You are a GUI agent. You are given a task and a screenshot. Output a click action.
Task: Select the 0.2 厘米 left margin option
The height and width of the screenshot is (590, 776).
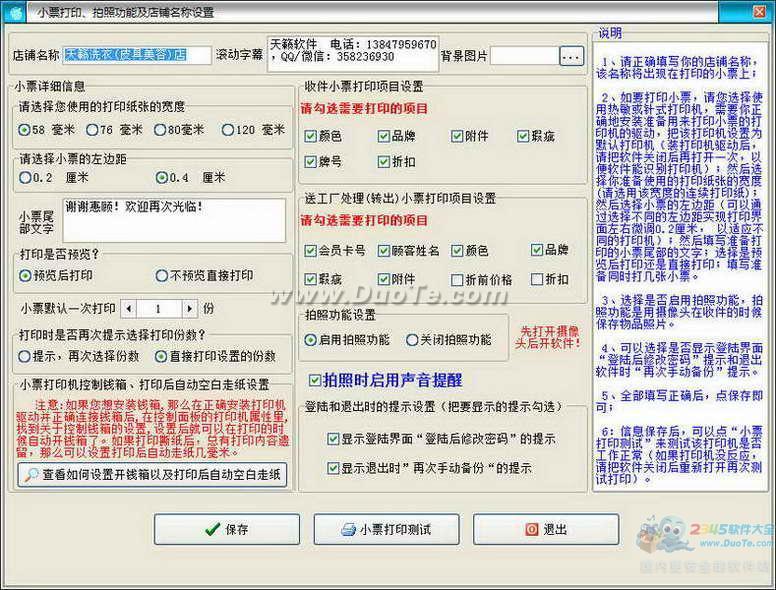coord(25,178)
